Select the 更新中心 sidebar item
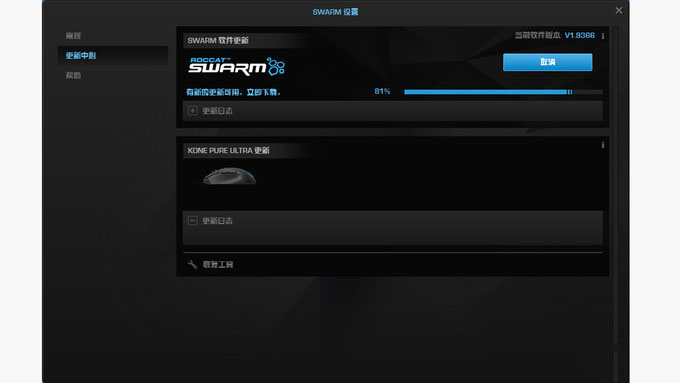 tap(113, 56)
